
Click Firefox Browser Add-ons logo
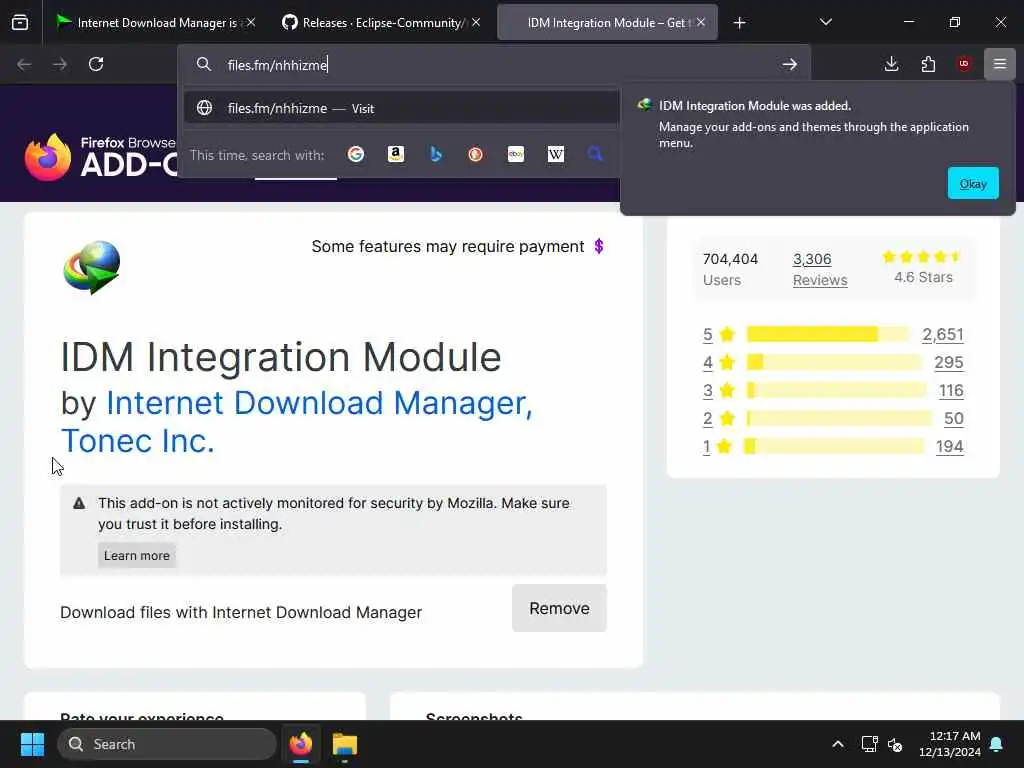[x=101, y=157]
